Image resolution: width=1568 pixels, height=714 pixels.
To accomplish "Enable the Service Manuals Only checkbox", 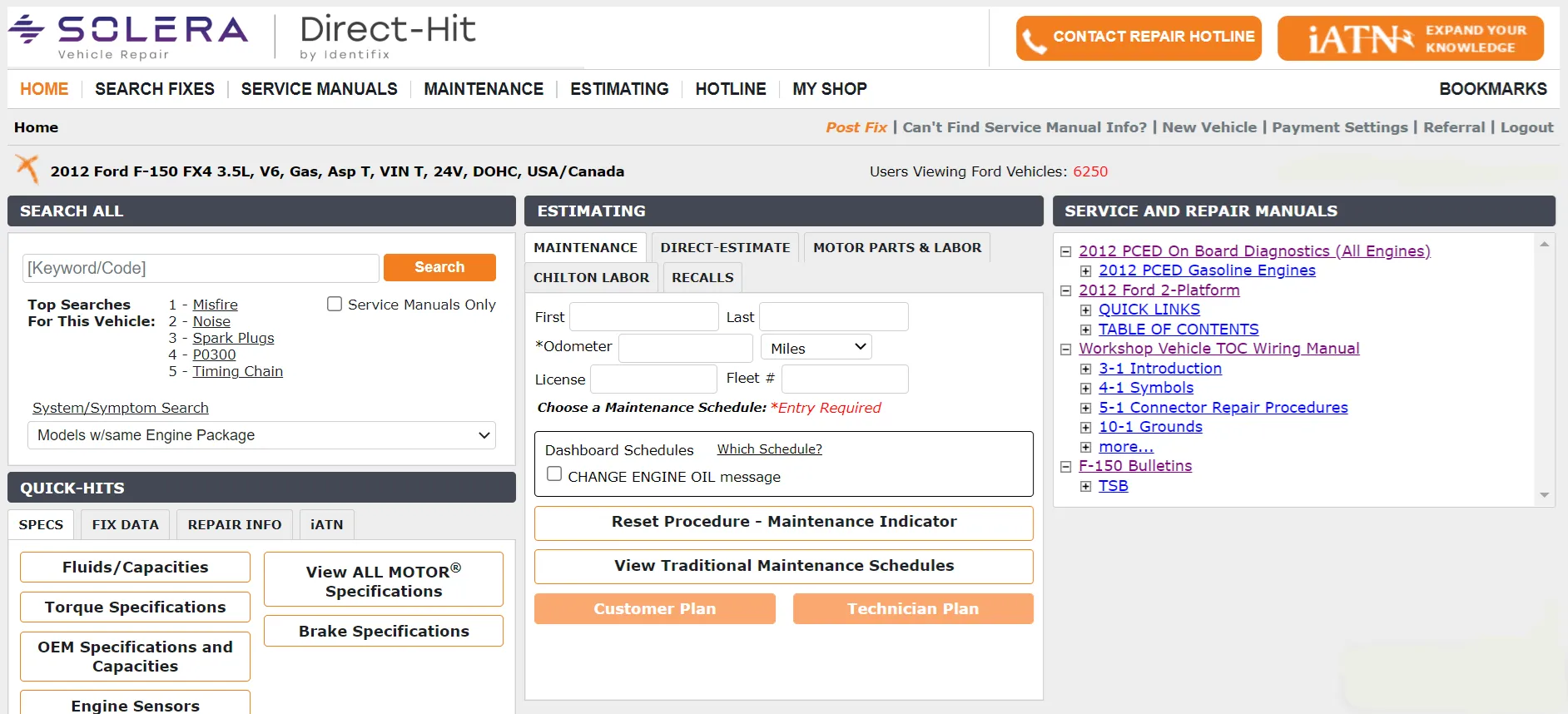I will (x=335, y=304).
